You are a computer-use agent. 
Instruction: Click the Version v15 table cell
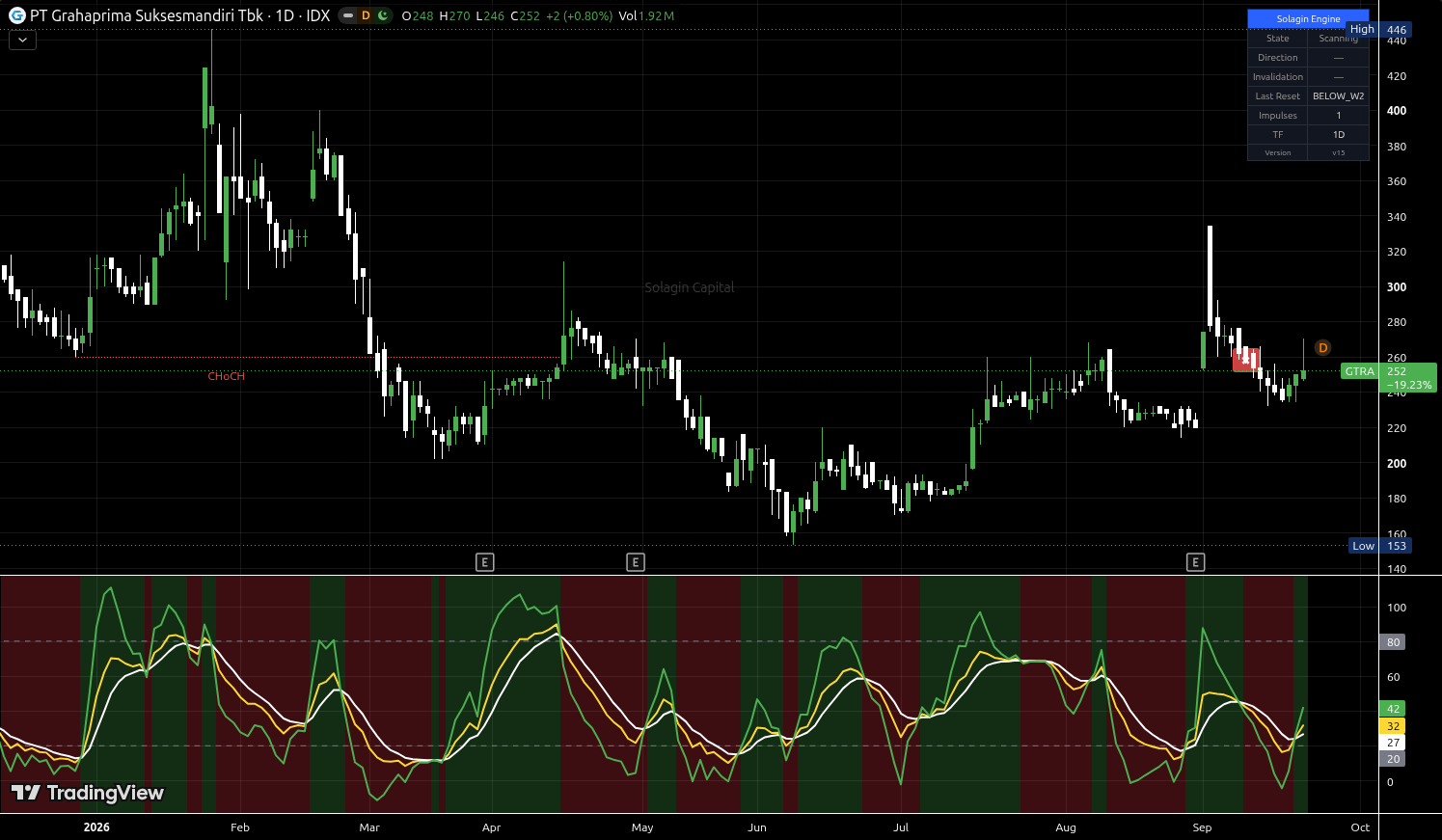[x=1338, y=152]
